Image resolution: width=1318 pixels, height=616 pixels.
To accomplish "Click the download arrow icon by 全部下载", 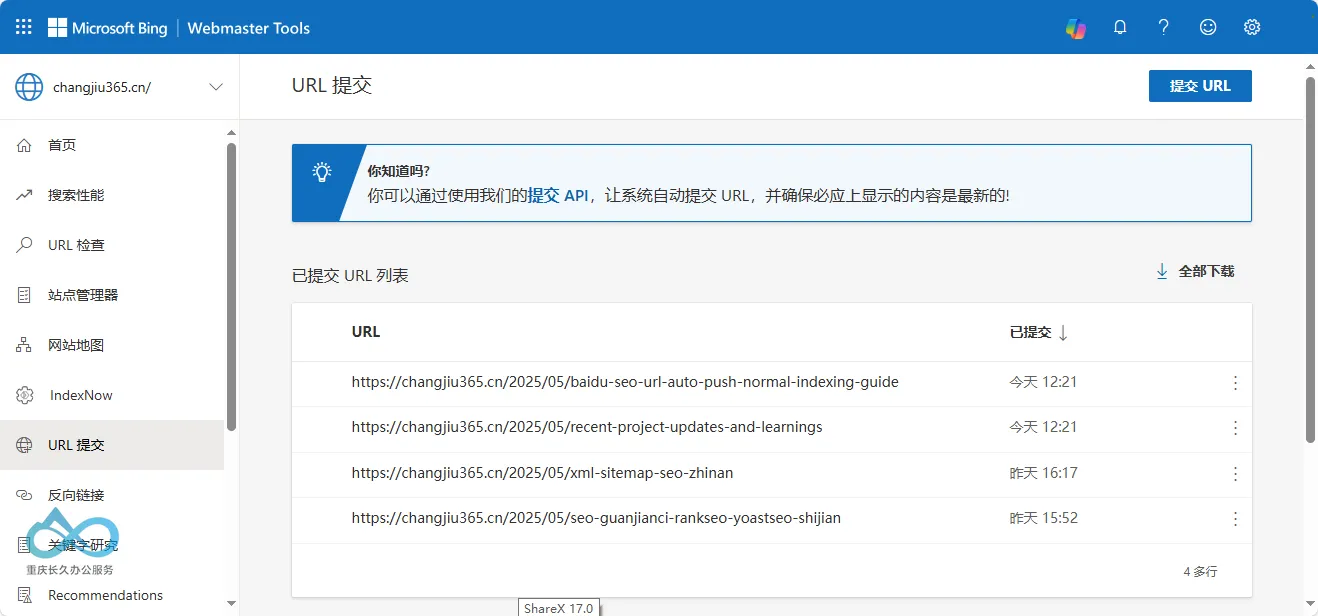I will click(1162, 271).
